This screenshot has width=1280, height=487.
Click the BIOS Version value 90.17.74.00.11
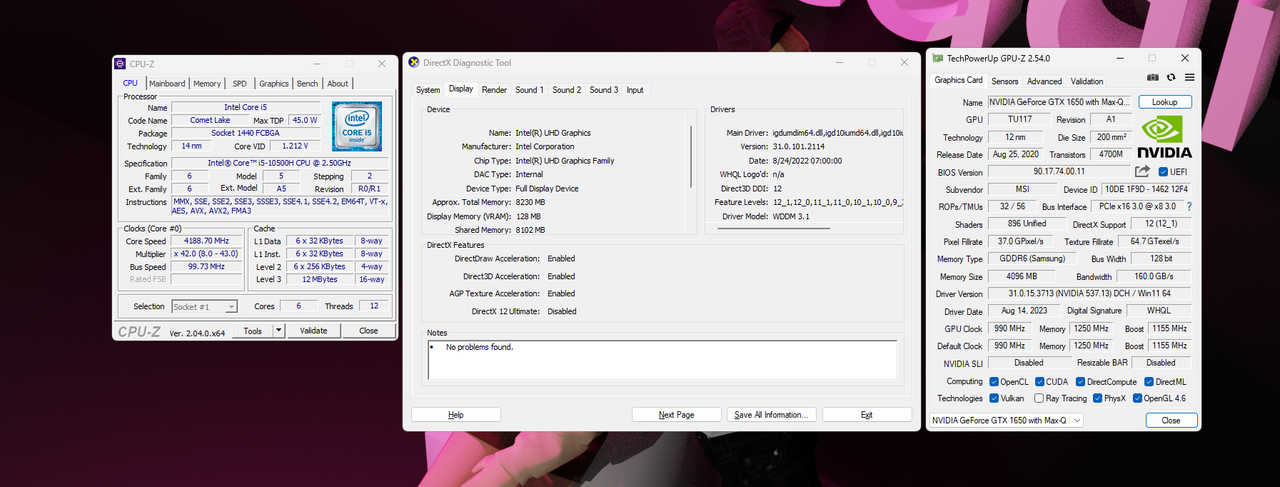[1060, 172]
